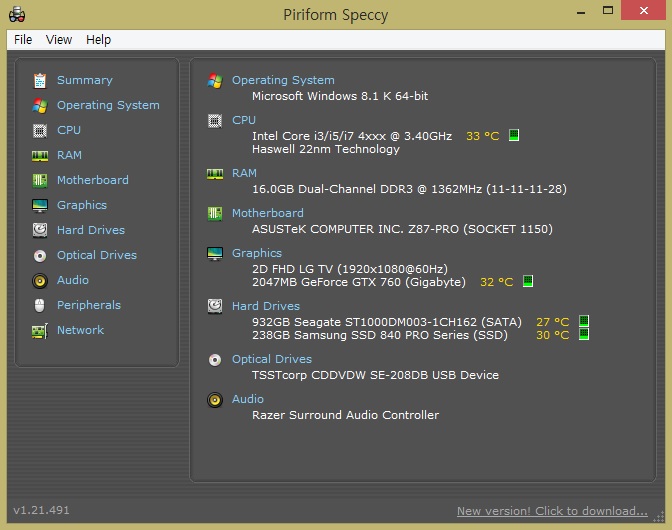Open the Operating System heading link in summary
The image size is (672, 530).
(283, 80)
